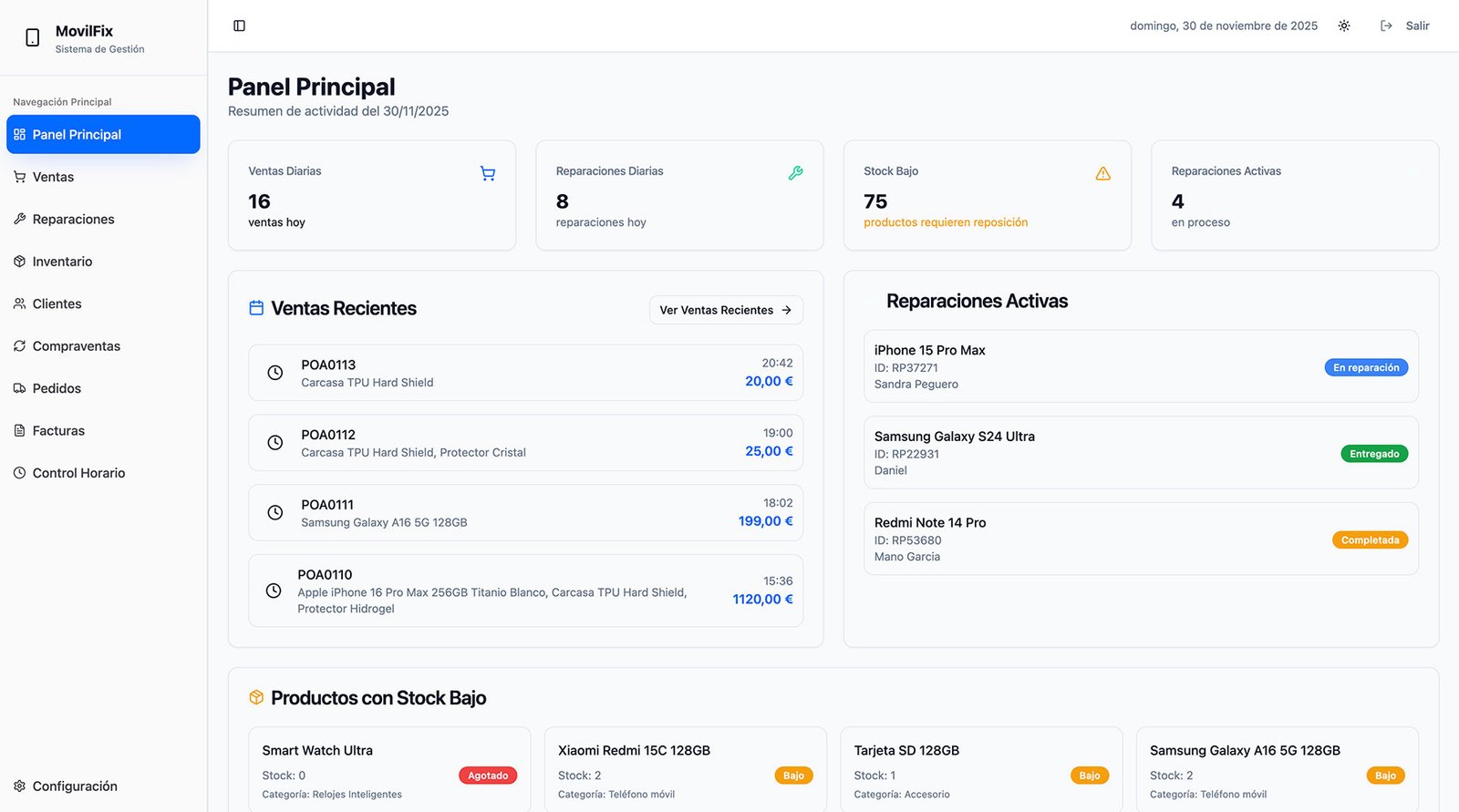Go to Reparaciones section
Screen dimensions: 1459x812
click(x=73, y=219)
